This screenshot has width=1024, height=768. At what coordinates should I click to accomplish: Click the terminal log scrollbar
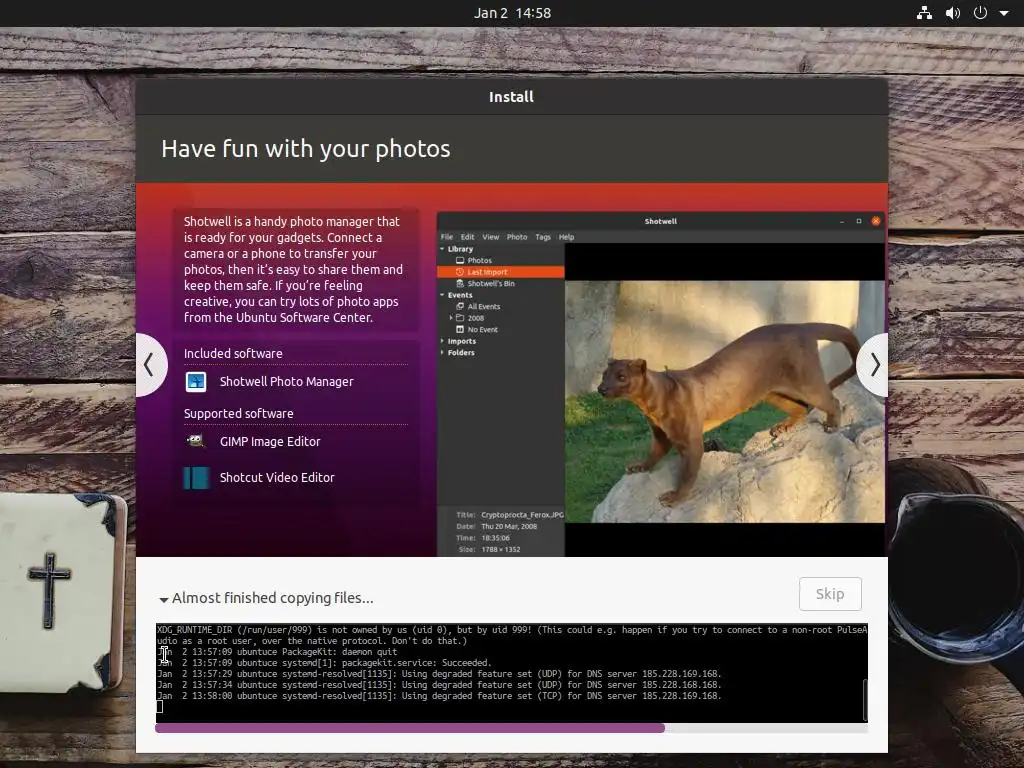(x=865, y=699)
